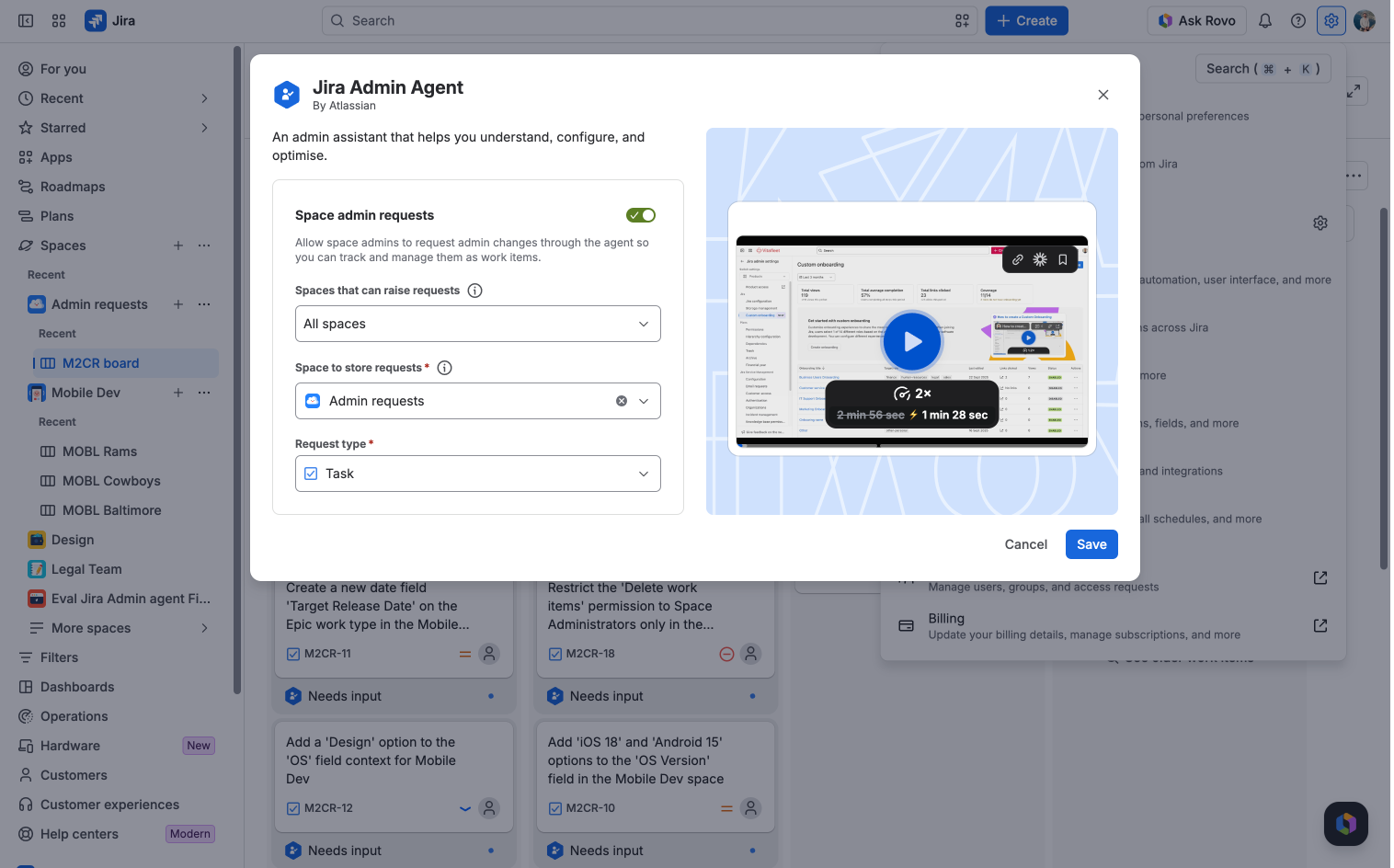Open the 'All spaces' dropdown
The image size is (1394, 868).
click(x=478, y=324)
